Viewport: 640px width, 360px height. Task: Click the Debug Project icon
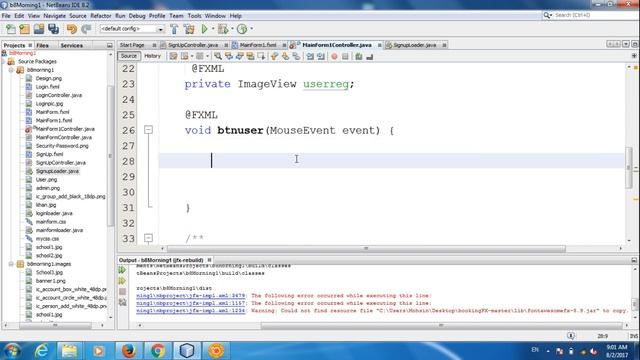tap(223, 29)
